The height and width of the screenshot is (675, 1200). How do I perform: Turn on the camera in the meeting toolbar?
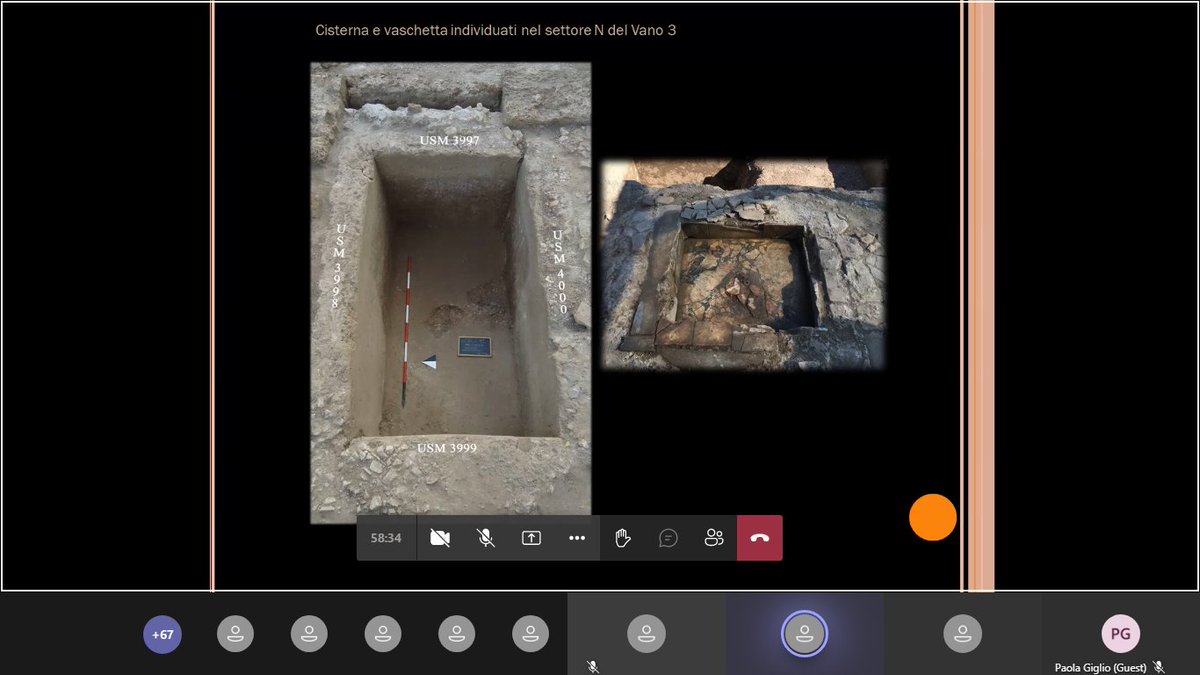tap(439, 538)
